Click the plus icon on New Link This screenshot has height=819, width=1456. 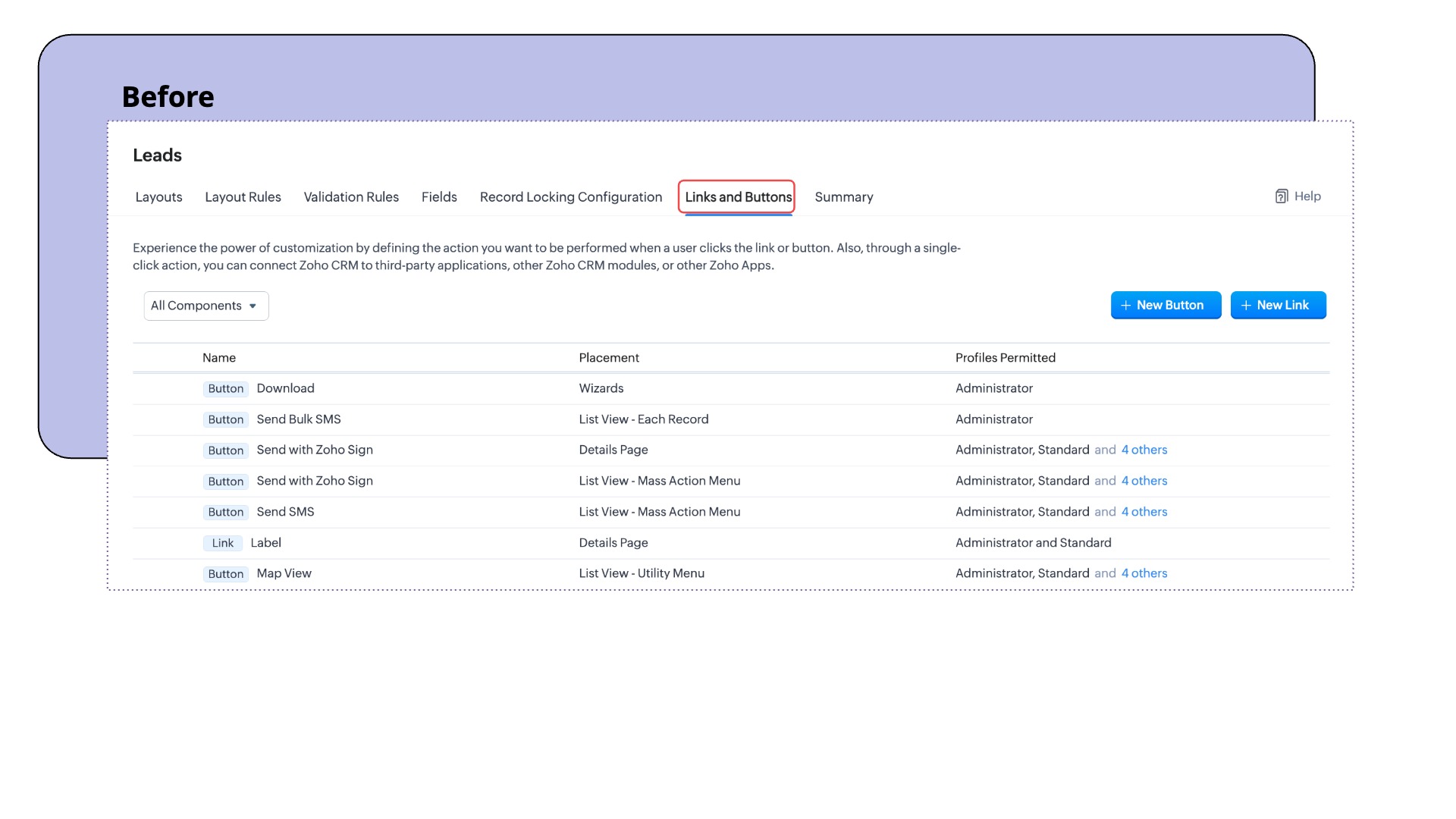pyautogui.click(x=1245, y=306)
